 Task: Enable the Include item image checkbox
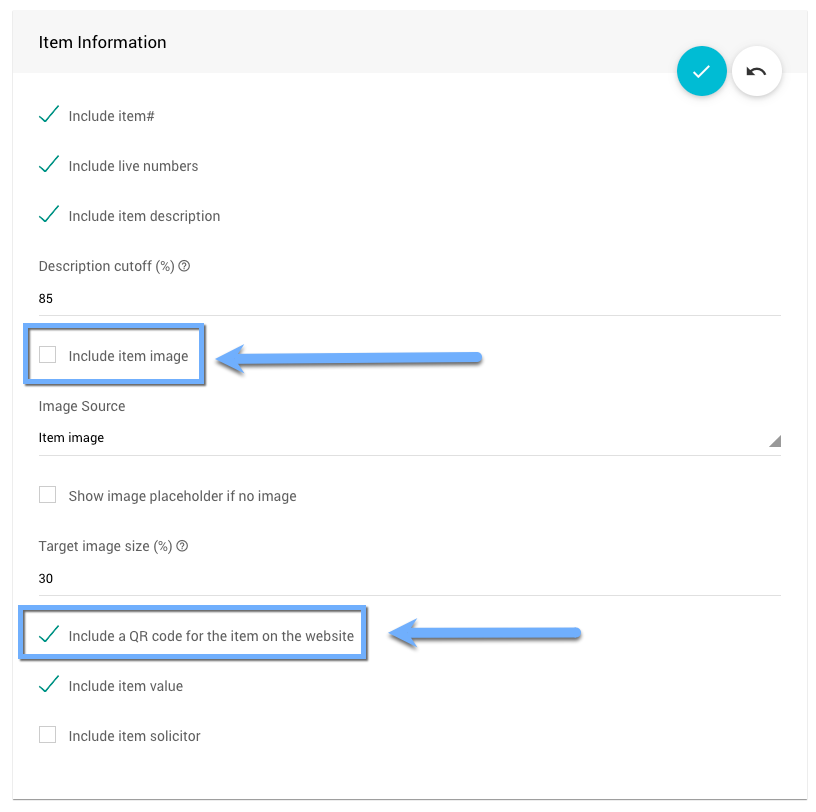(x=48, y=355)
